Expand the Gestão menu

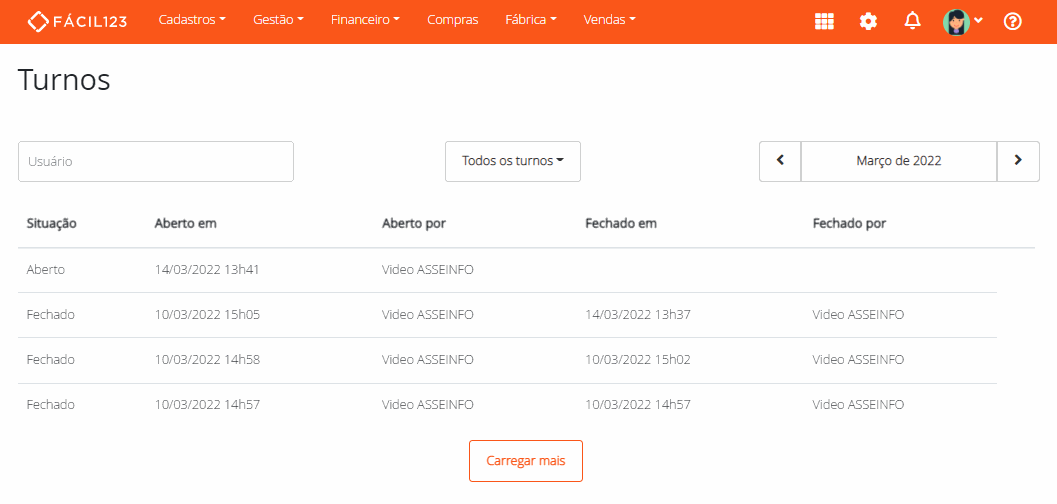pyautogui.click(x=278, y=20)
